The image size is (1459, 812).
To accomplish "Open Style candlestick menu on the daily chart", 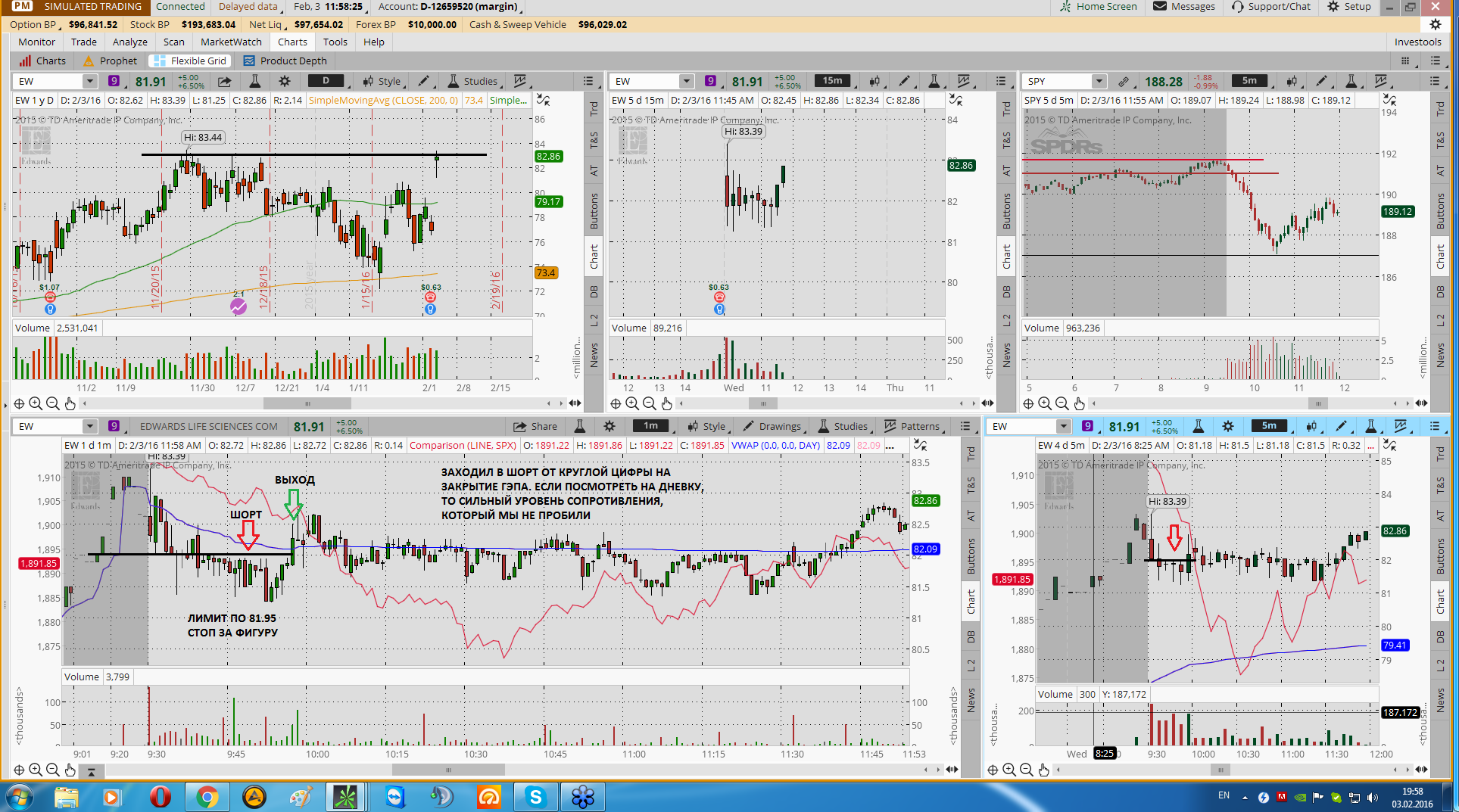I will (x=382, y=81).
